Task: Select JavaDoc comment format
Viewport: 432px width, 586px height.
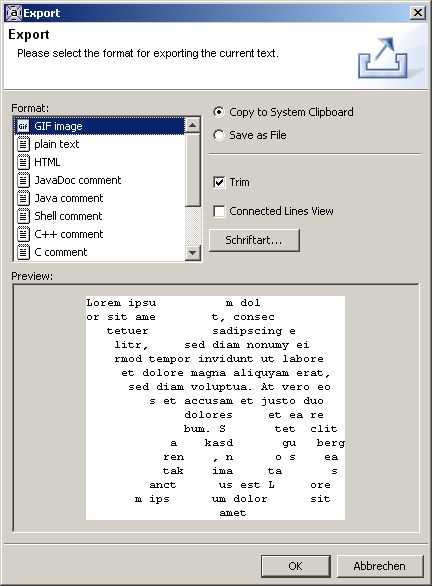Action: 99,180
